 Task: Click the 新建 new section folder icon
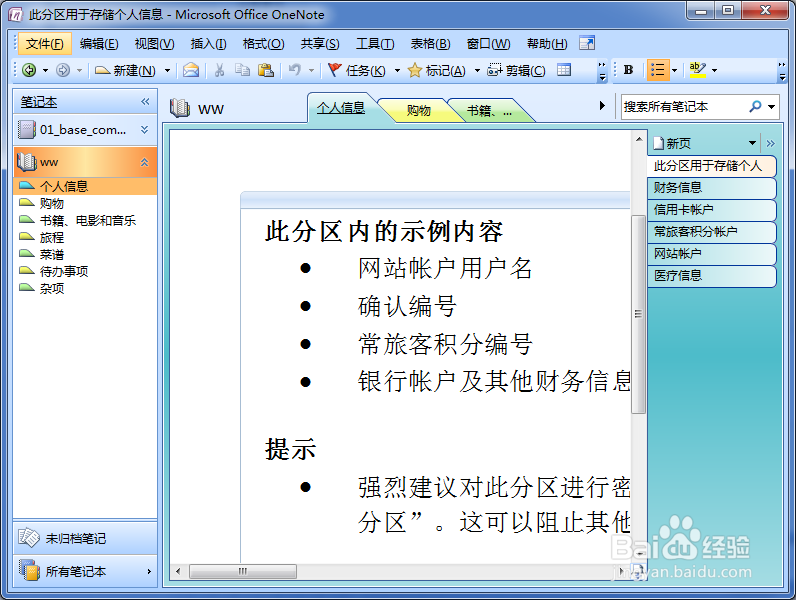103,70
